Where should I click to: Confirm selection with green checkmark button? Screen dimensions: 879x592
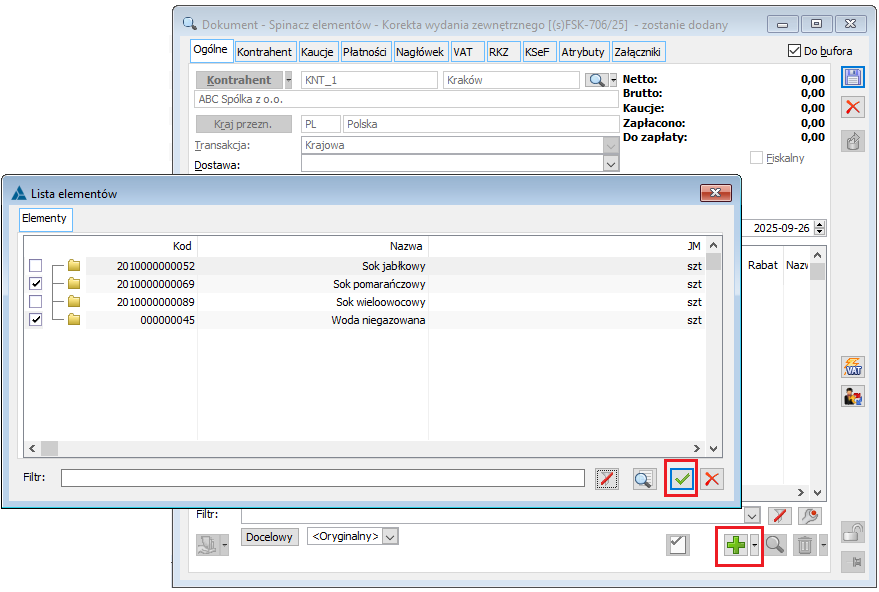click(x=682, y=479)
